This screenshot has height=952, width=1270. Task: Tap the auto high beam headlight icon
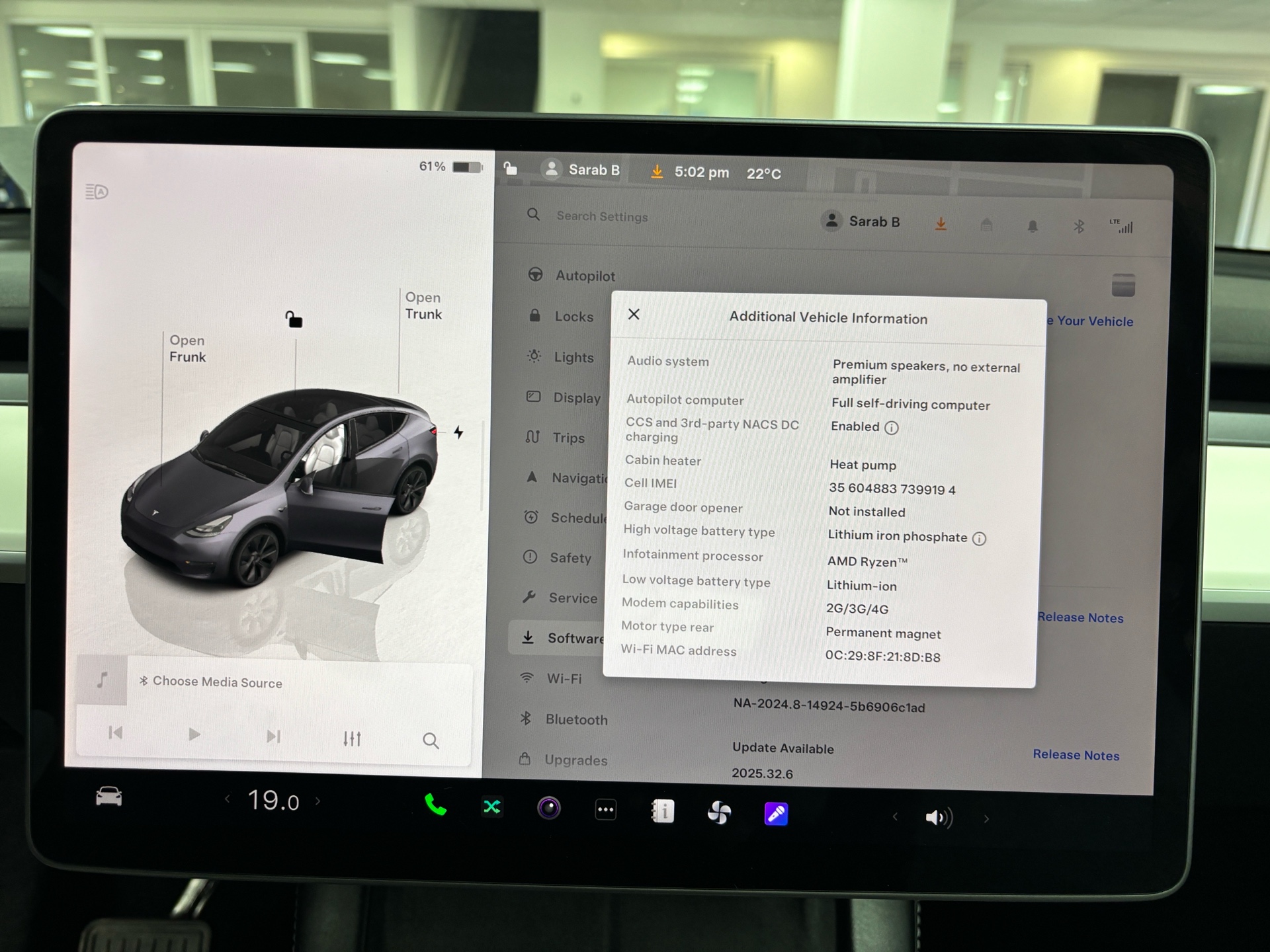(97, 192)
